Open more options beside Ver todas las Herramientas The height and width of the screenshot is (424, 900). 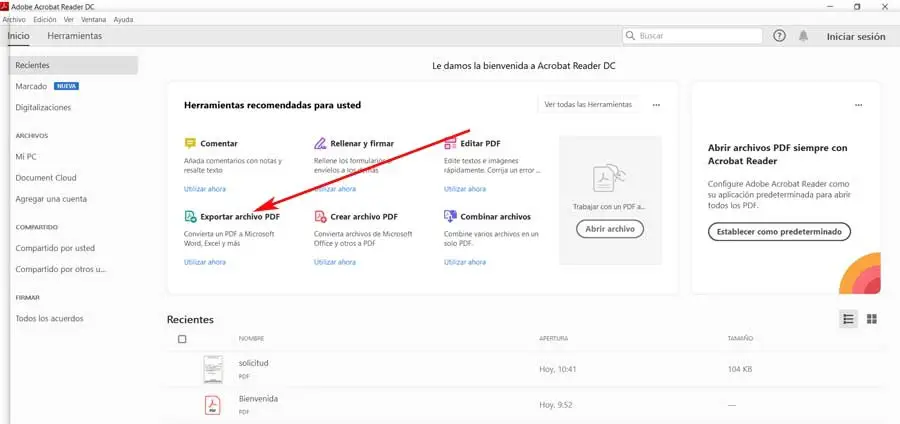point(656,105)
